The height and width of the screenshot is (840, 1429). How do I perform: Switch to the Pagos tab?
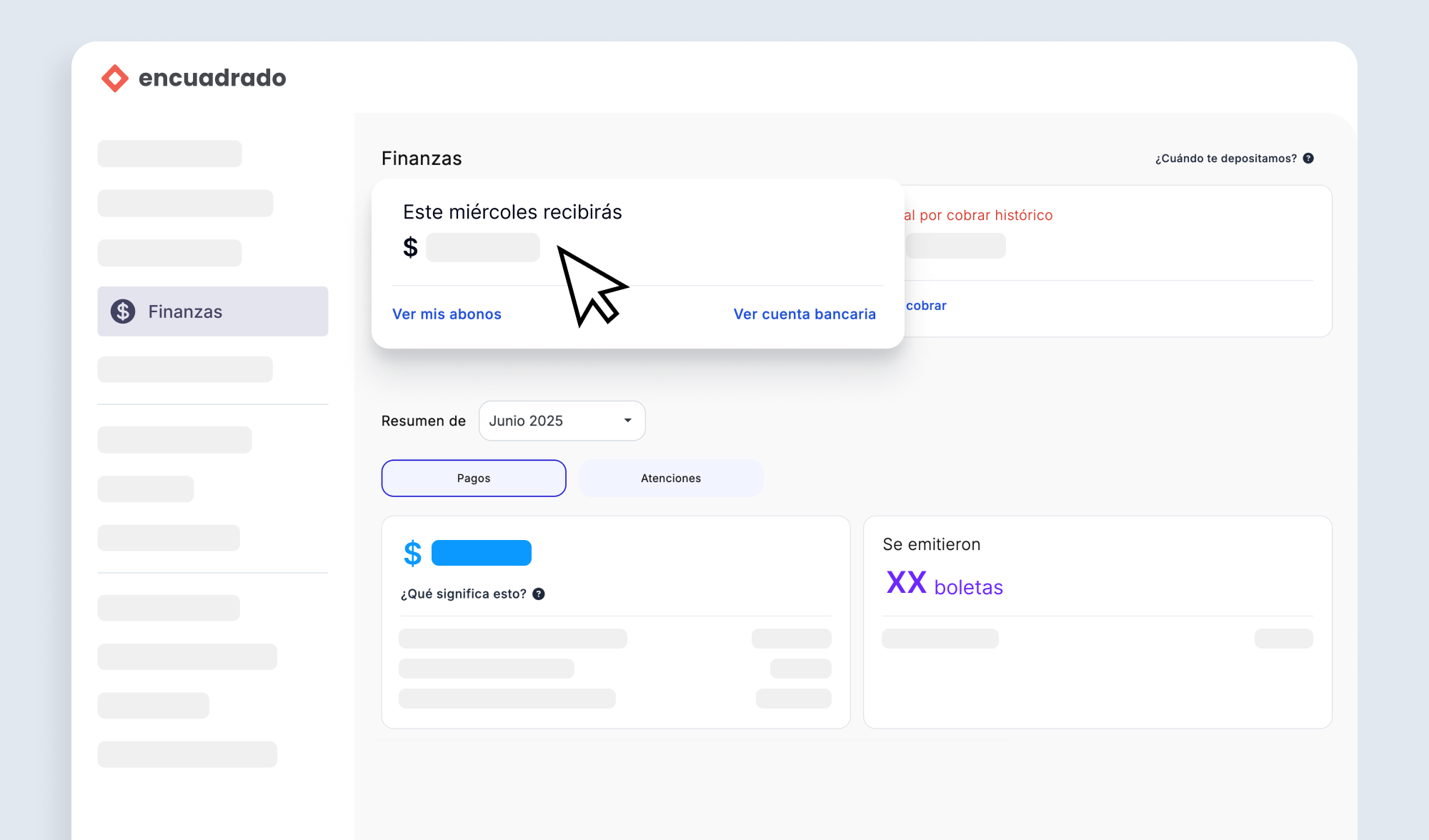point(474,478)
